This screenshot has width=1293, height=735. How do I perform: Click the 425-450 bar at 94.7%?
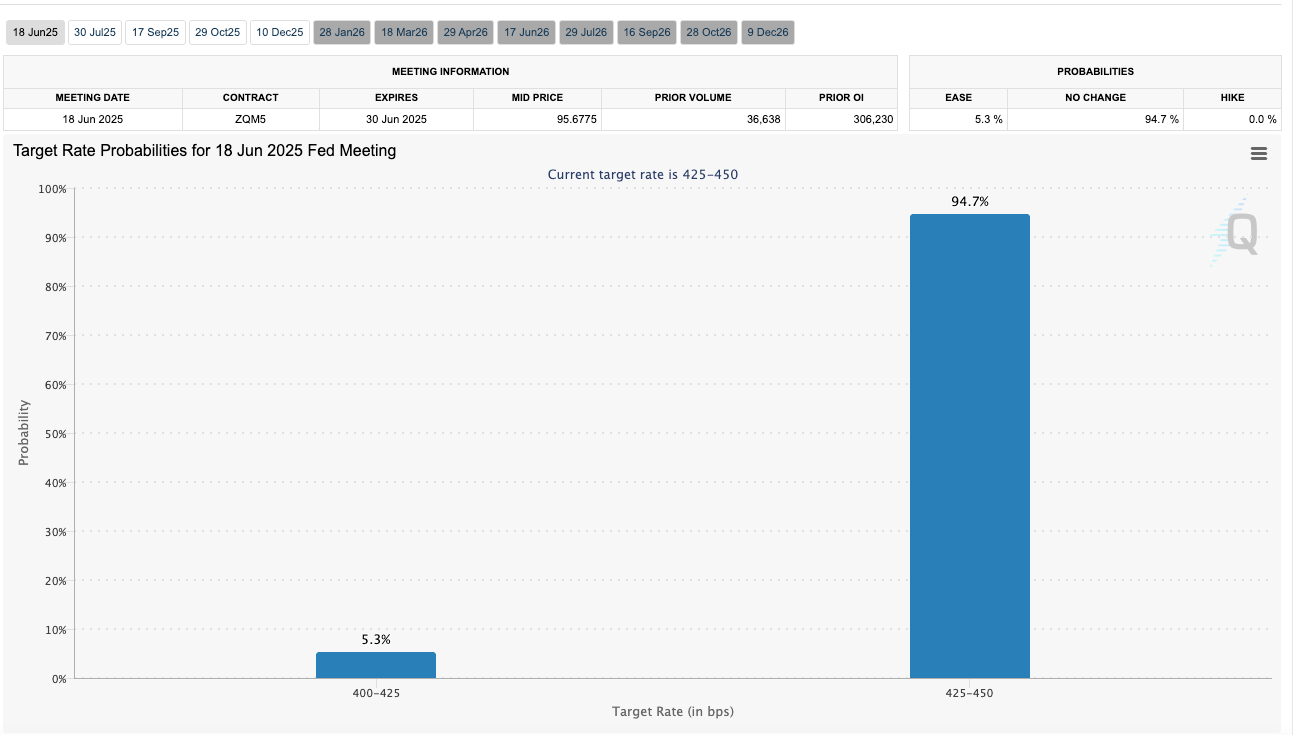click(x=969, y=446)
